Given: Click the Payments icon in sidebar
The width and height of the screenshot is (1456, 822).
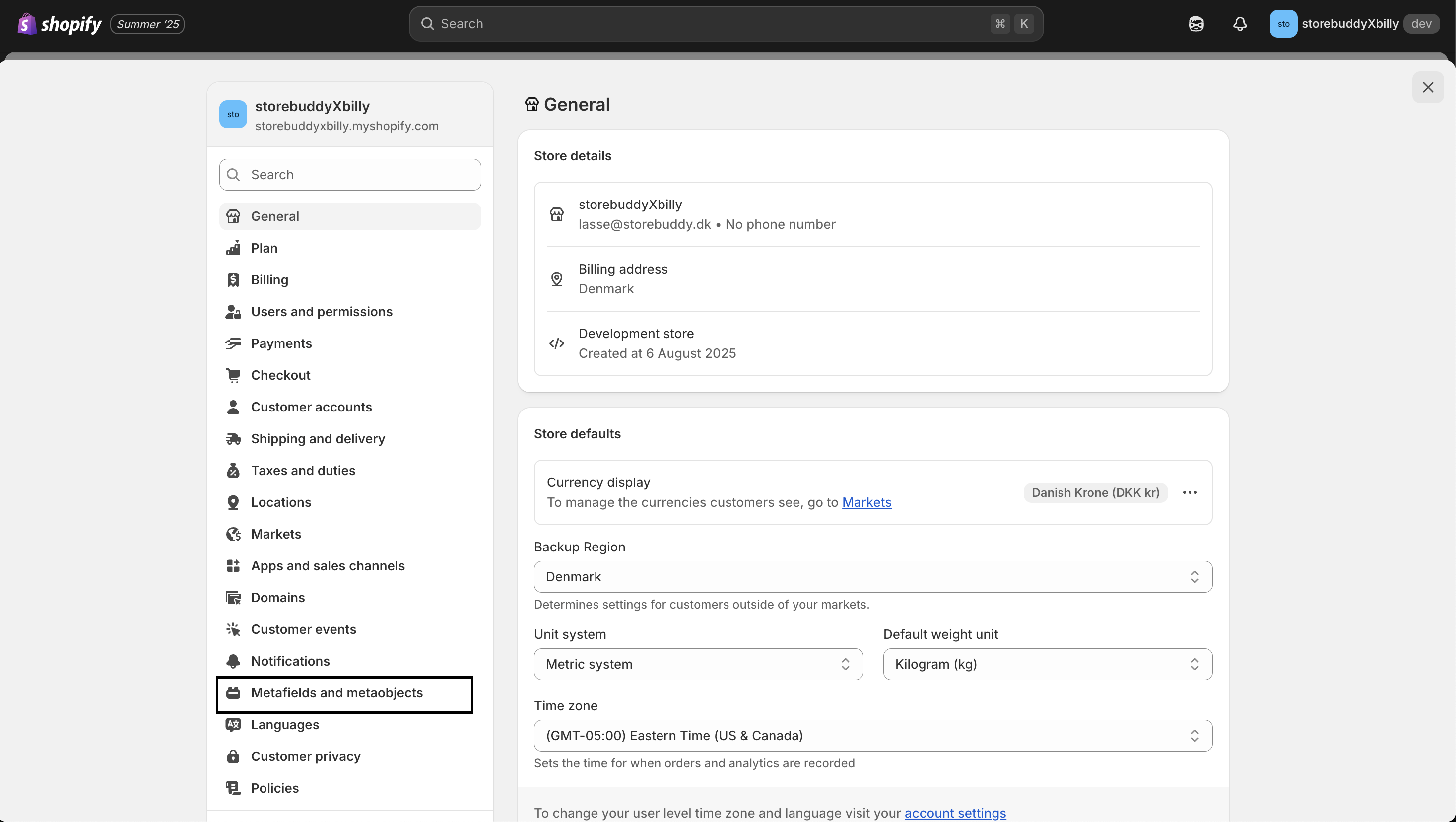Looking at the screenshot, I should pyautogui.click(x=233, y=343).
